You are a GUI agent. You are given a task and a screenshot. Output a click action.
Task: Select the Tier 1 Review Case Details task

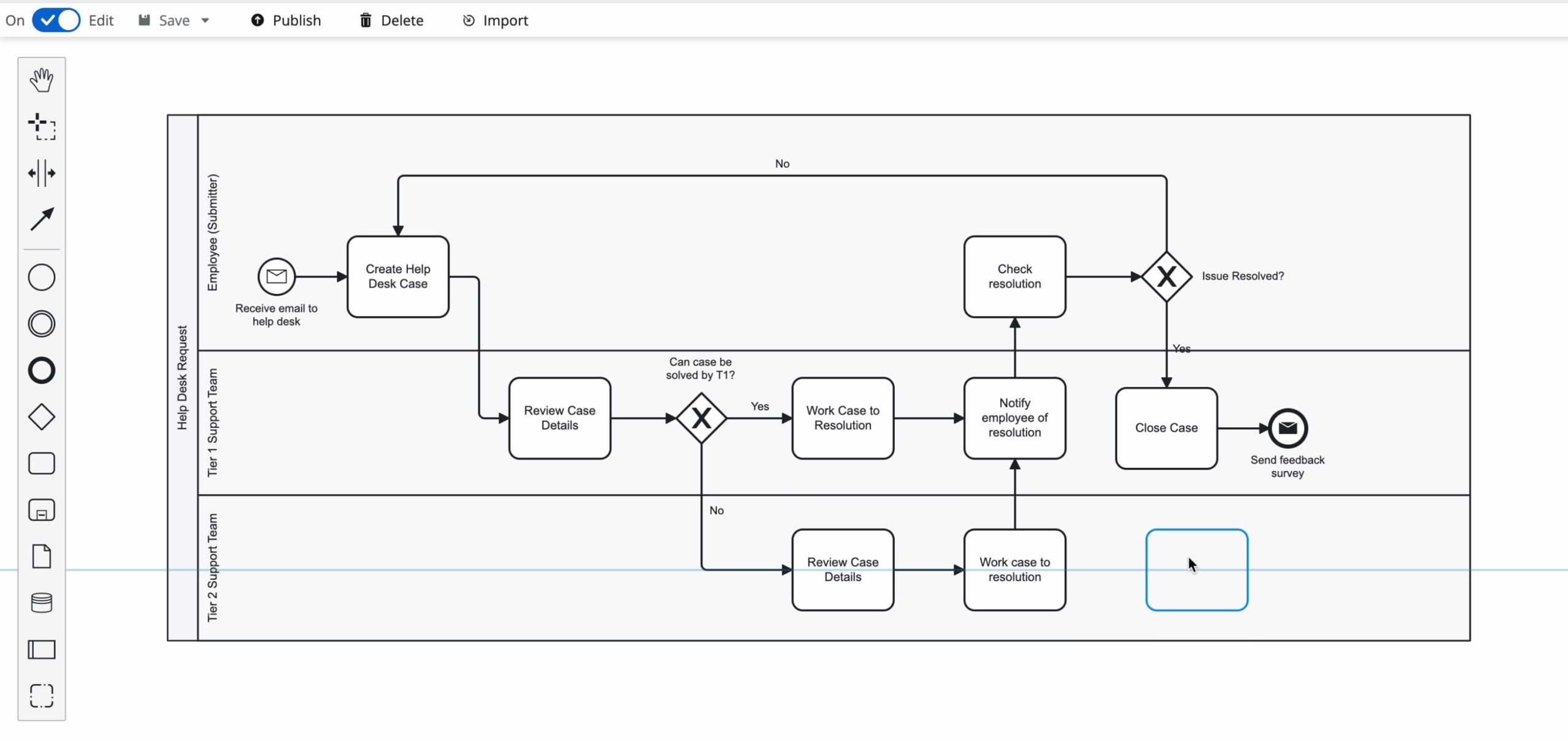coord(560,418)
